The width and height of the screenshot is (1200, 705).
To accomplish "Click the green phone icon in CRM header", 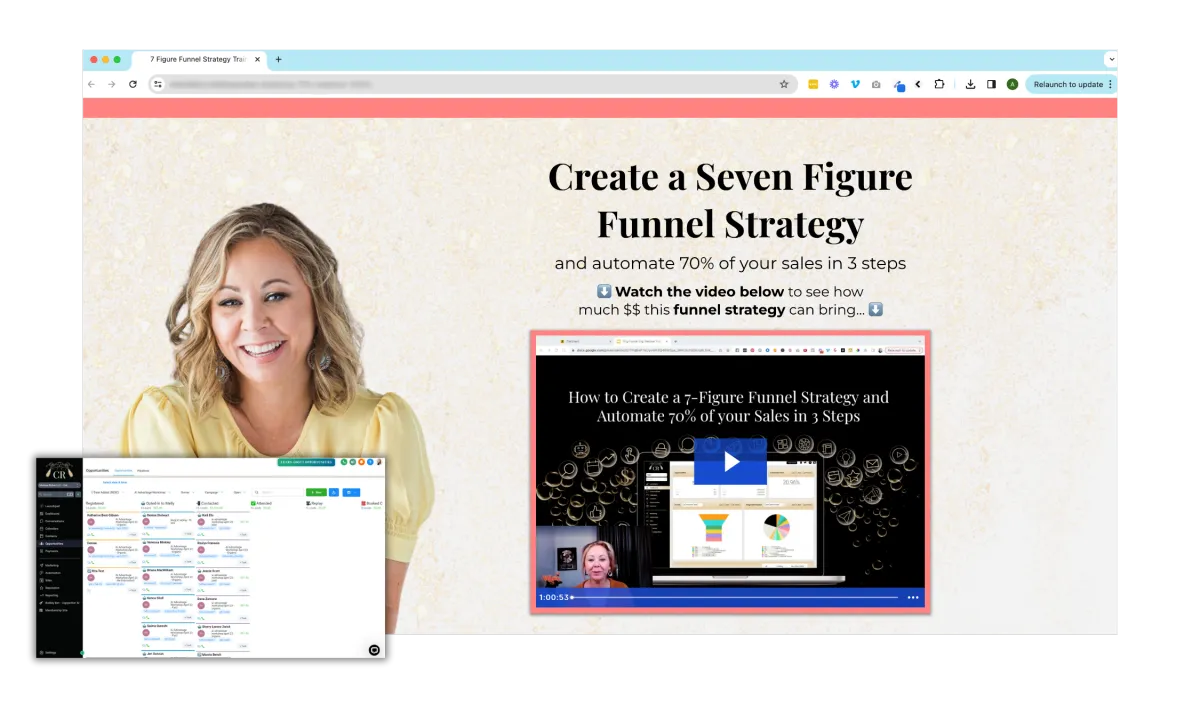I will click(x=344, y=462).
